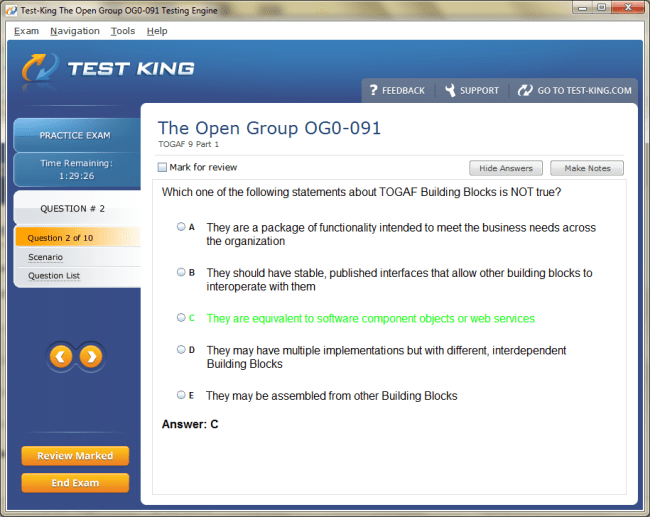Click the Time Remaining 1:29:26 display

coord(77,170)
